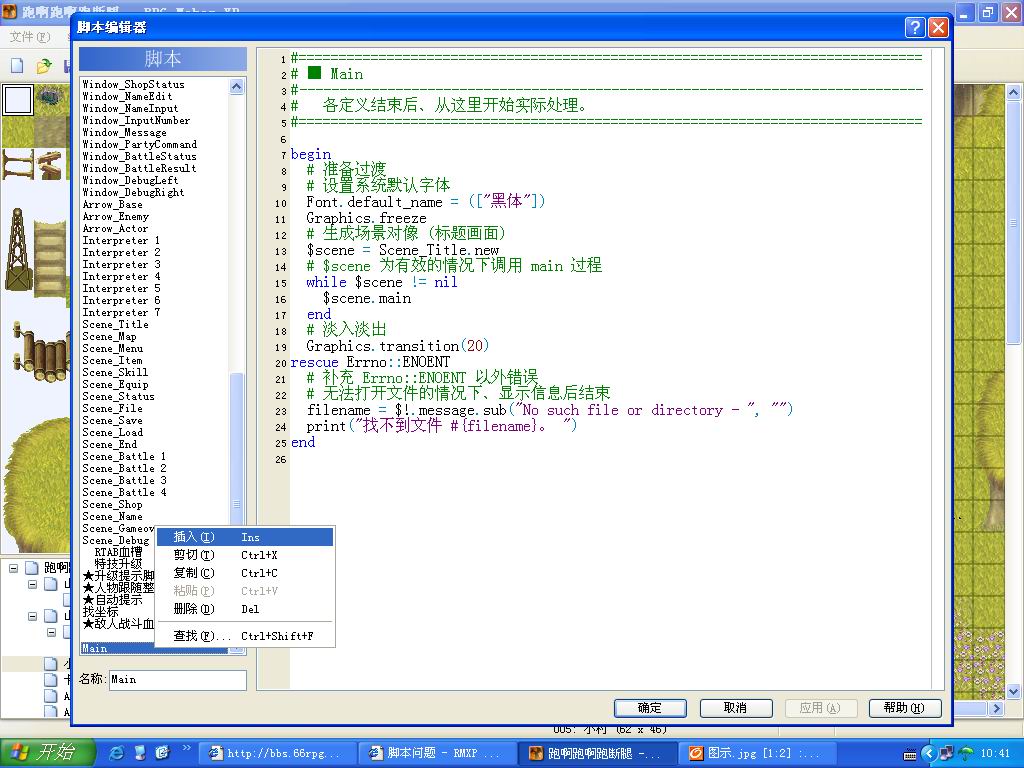Click the Graphics.freeze line in the code
The image size is (1024, 768).
(x=366, y=218)
